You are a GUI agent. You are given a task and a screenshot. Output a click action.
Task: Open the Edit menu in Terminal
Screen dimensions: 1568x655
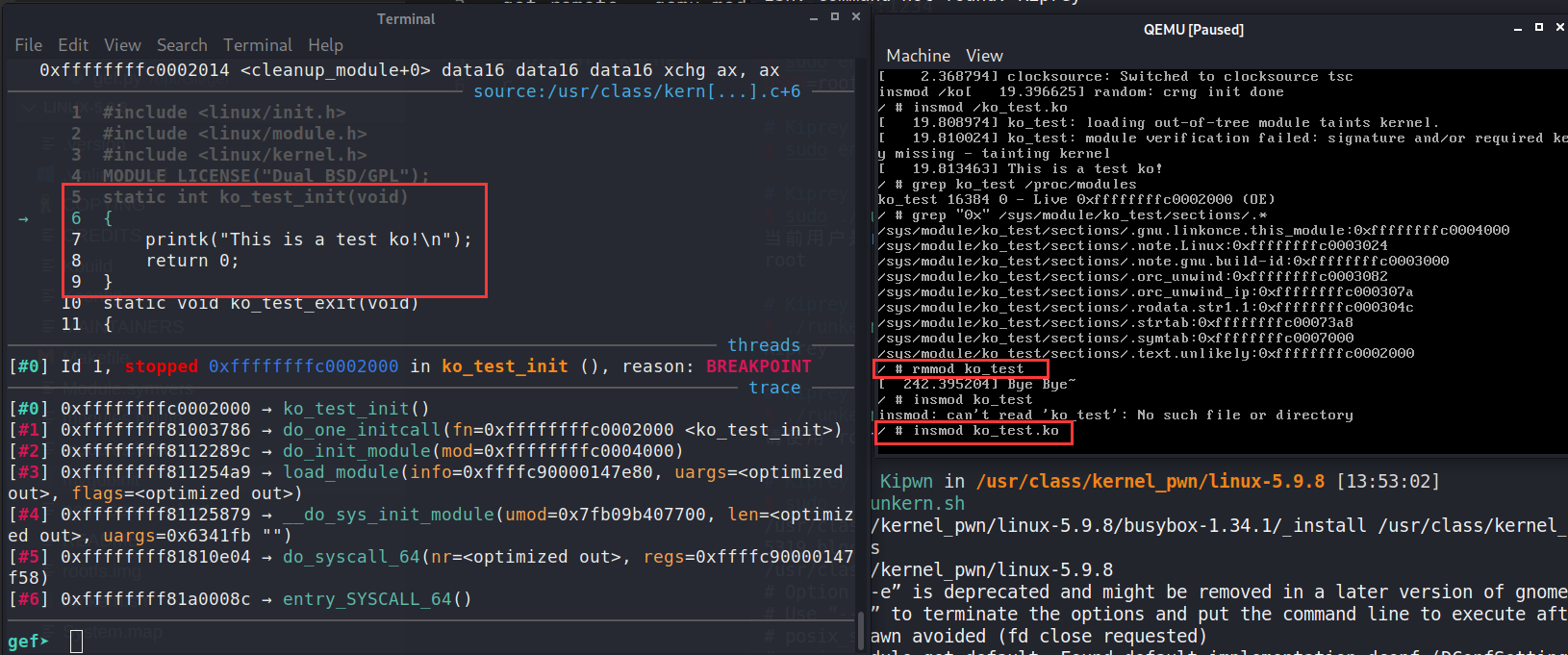click(73, 45)
